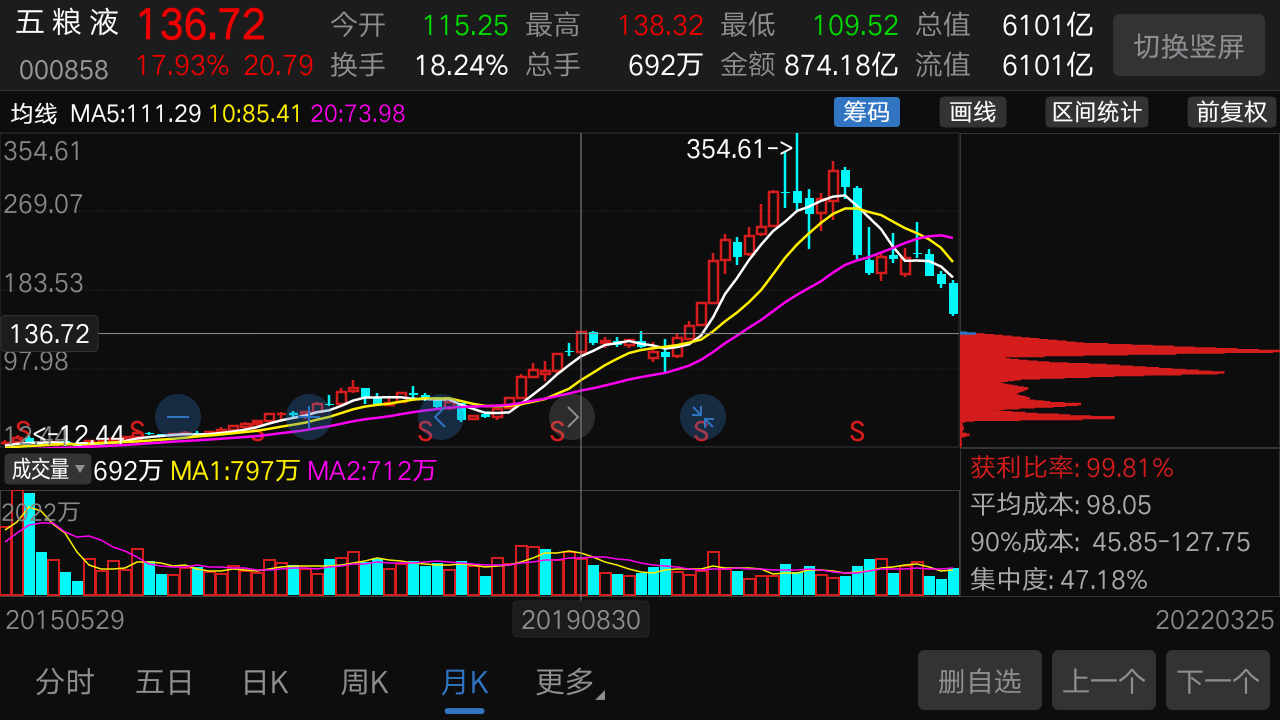Click the 画线 drawing button

[x=973, y=112]
